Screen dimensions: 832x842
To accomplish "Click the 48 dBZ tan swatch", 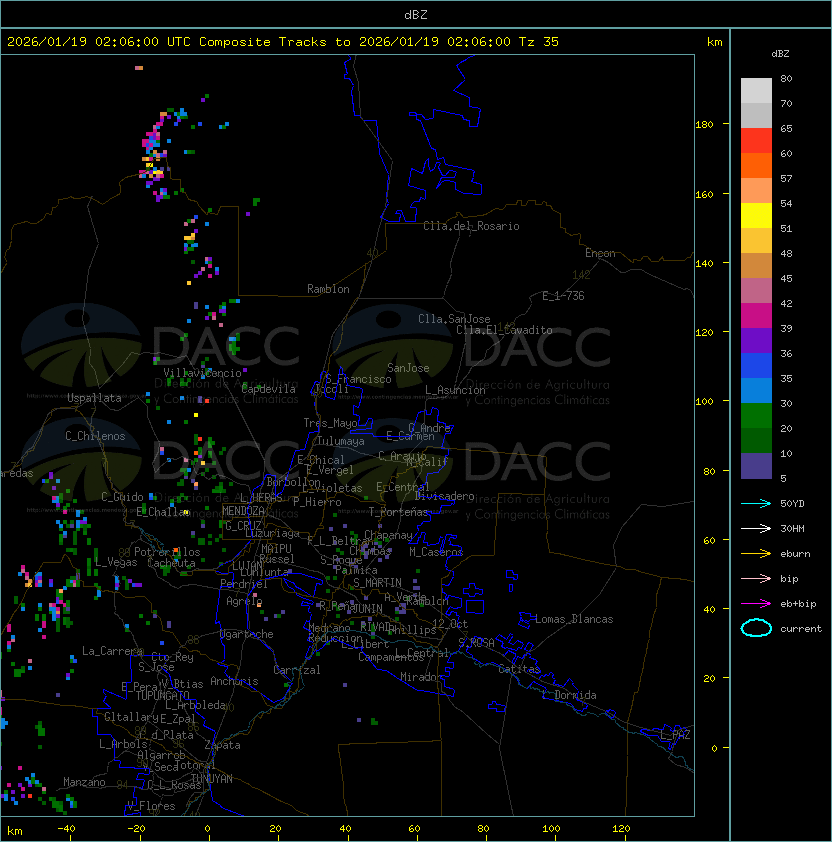I will click(756, 265).
